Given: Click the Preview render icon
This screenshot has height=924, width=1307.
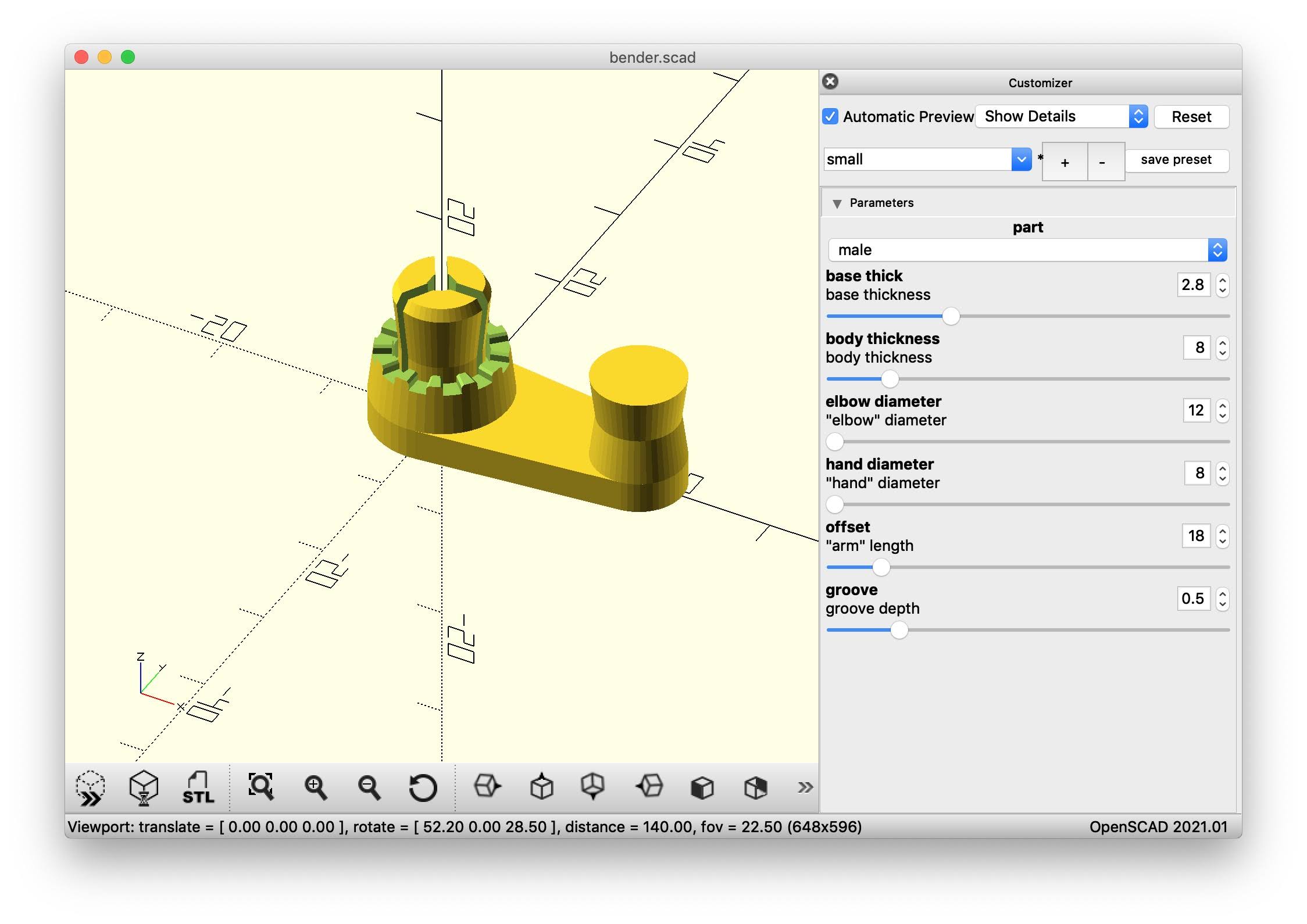Looking at the screenshot, I should pos(90,788).
